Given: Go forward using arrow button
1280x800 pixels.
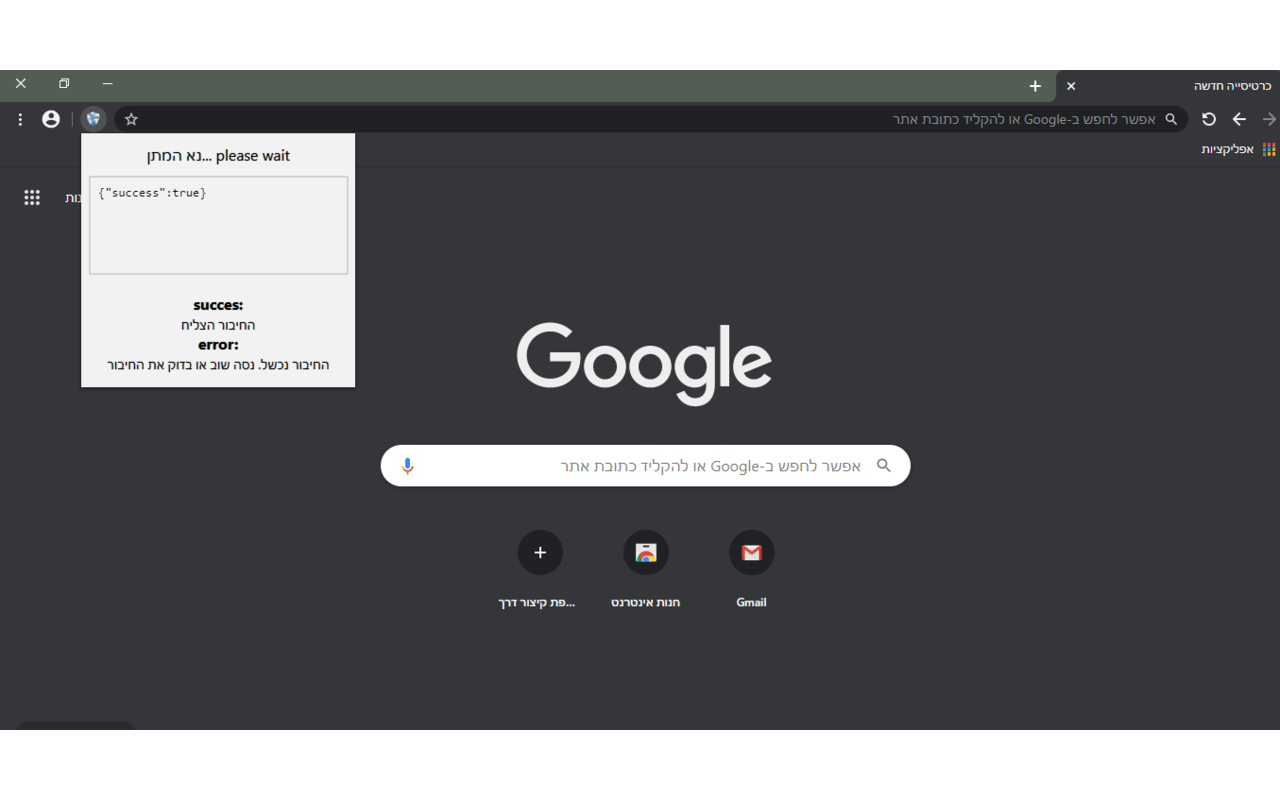Looking at the screenshot, I should (x=1269, y=119).
